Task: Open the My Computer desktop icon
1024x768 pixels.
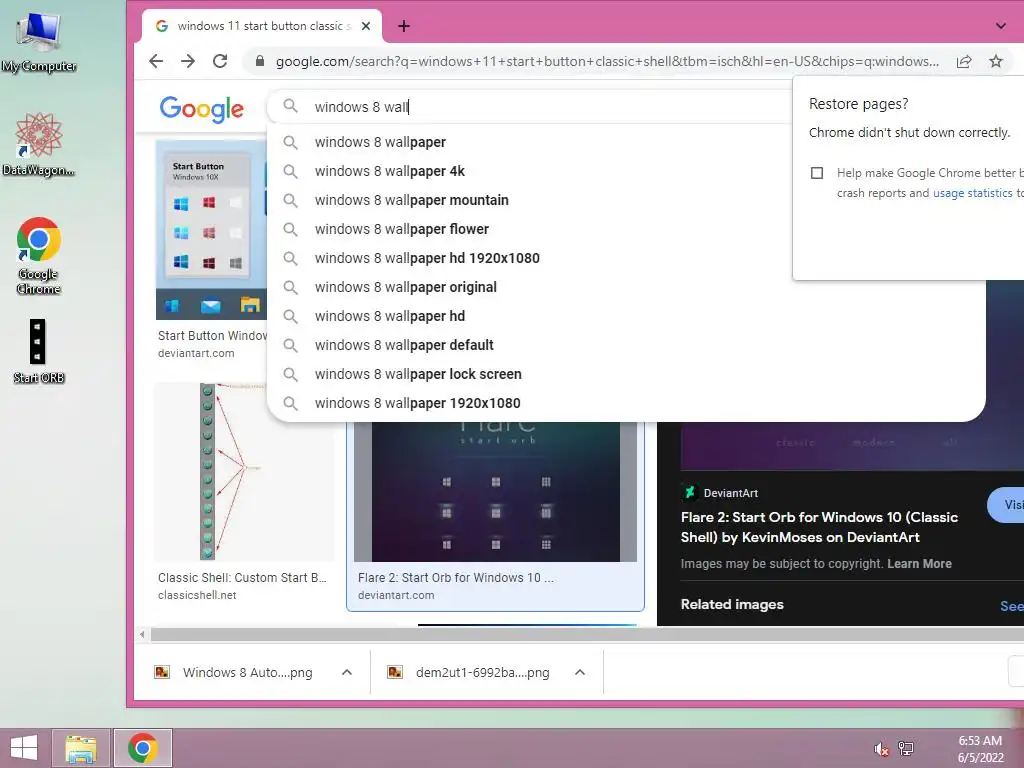Action: pyautogui.click(x=39, y=40)
